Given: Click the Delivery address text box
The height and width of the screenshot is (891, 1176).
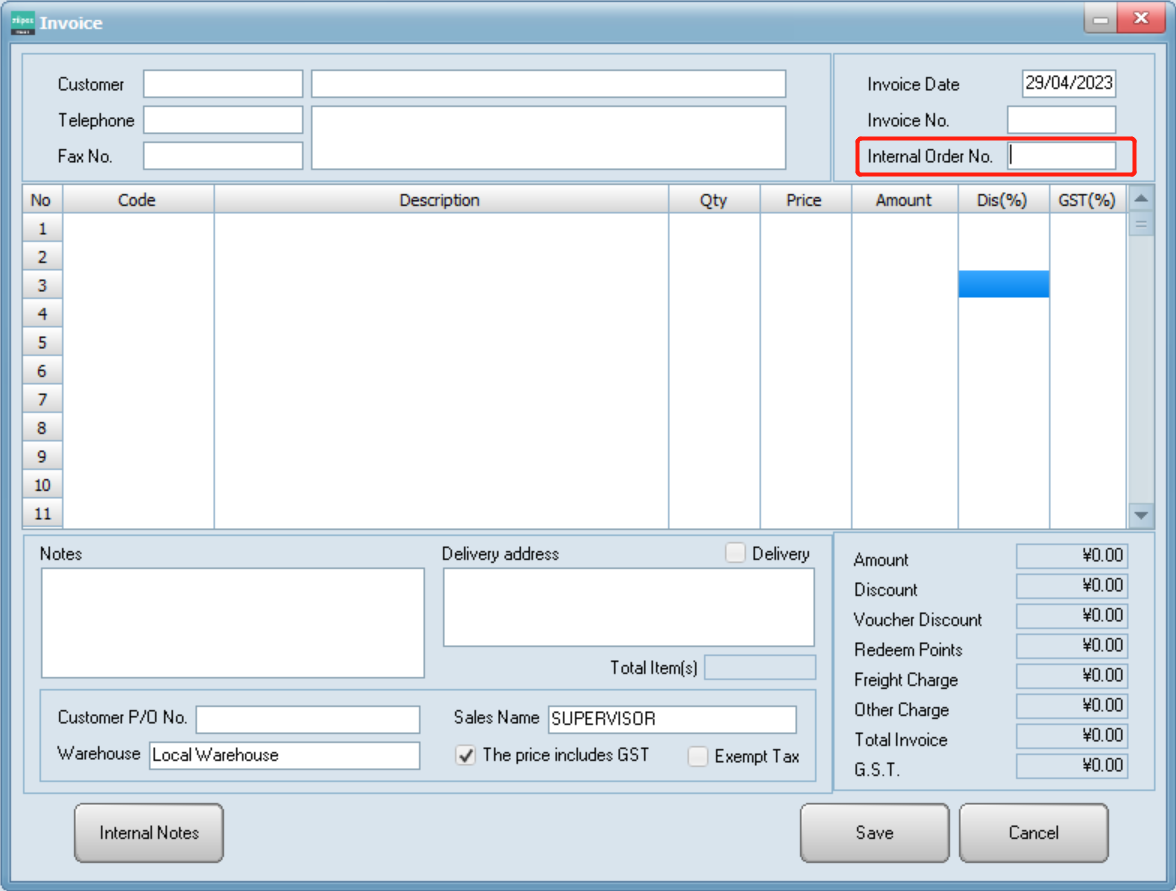Looking at the screenshot, I should tap(627, 610).
